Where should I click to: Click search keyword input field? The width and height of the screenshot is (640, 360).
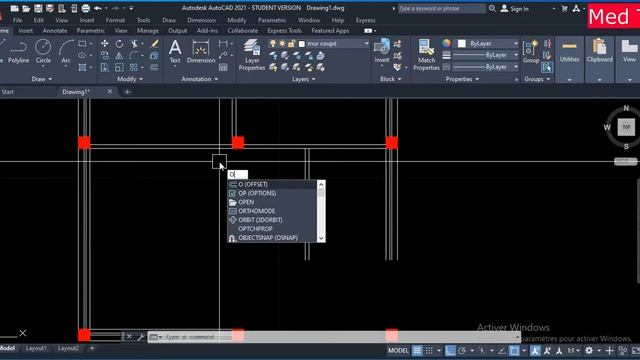pos(441,9)
